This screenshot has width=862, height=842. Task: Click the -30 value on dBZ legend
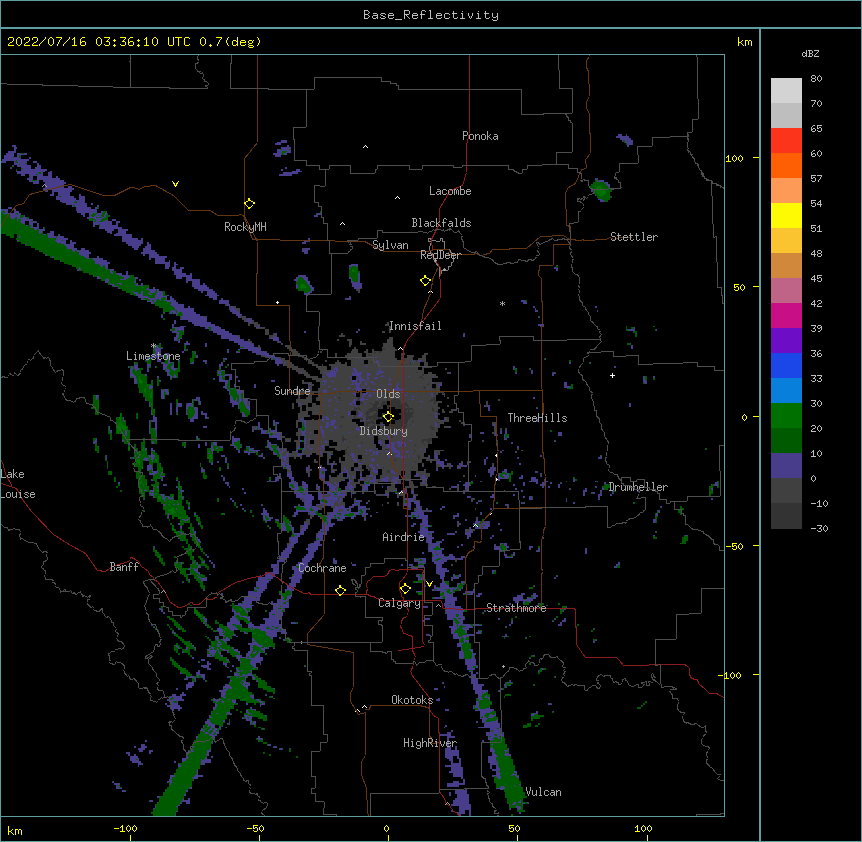(819, 528)
